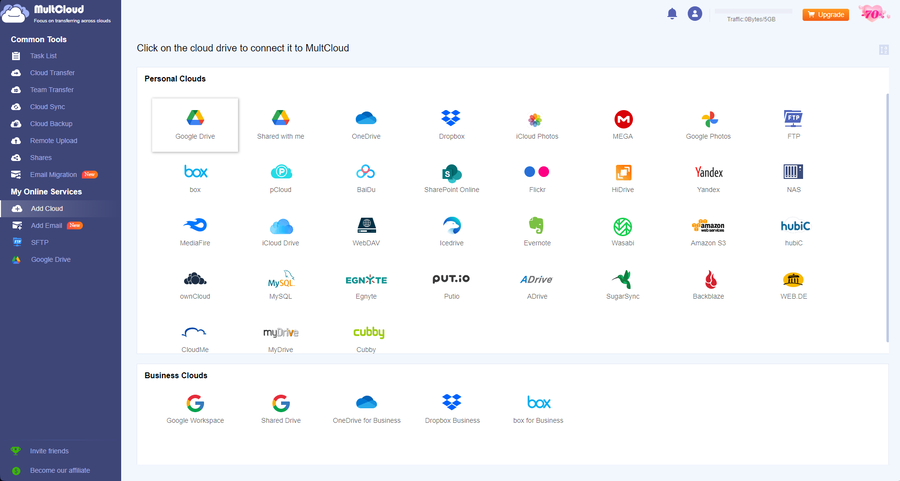The height and width of the screenshot is (481, 900).
Task: Add MyDrive cloud
Action: [x=281, y=339]
